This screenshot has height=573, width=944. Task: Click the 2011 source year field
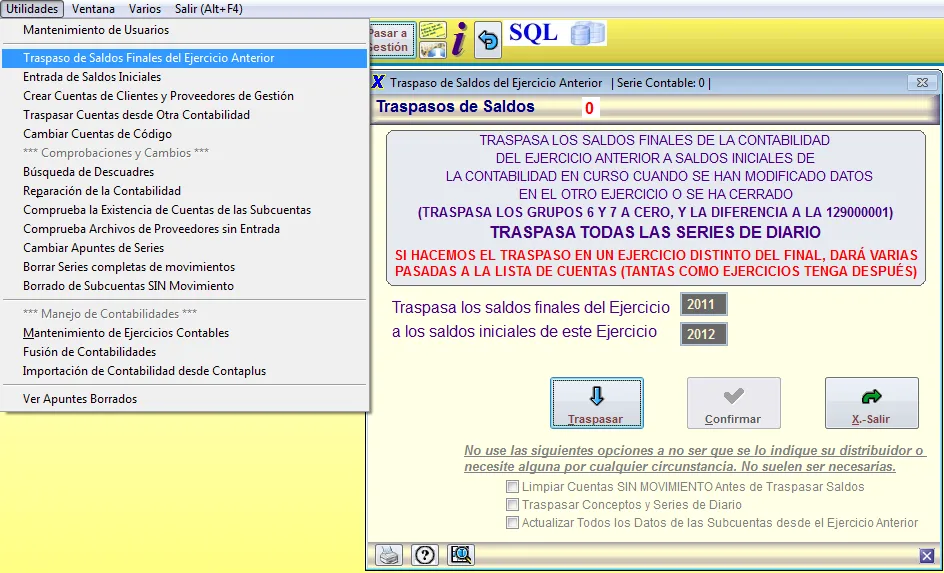703,305
